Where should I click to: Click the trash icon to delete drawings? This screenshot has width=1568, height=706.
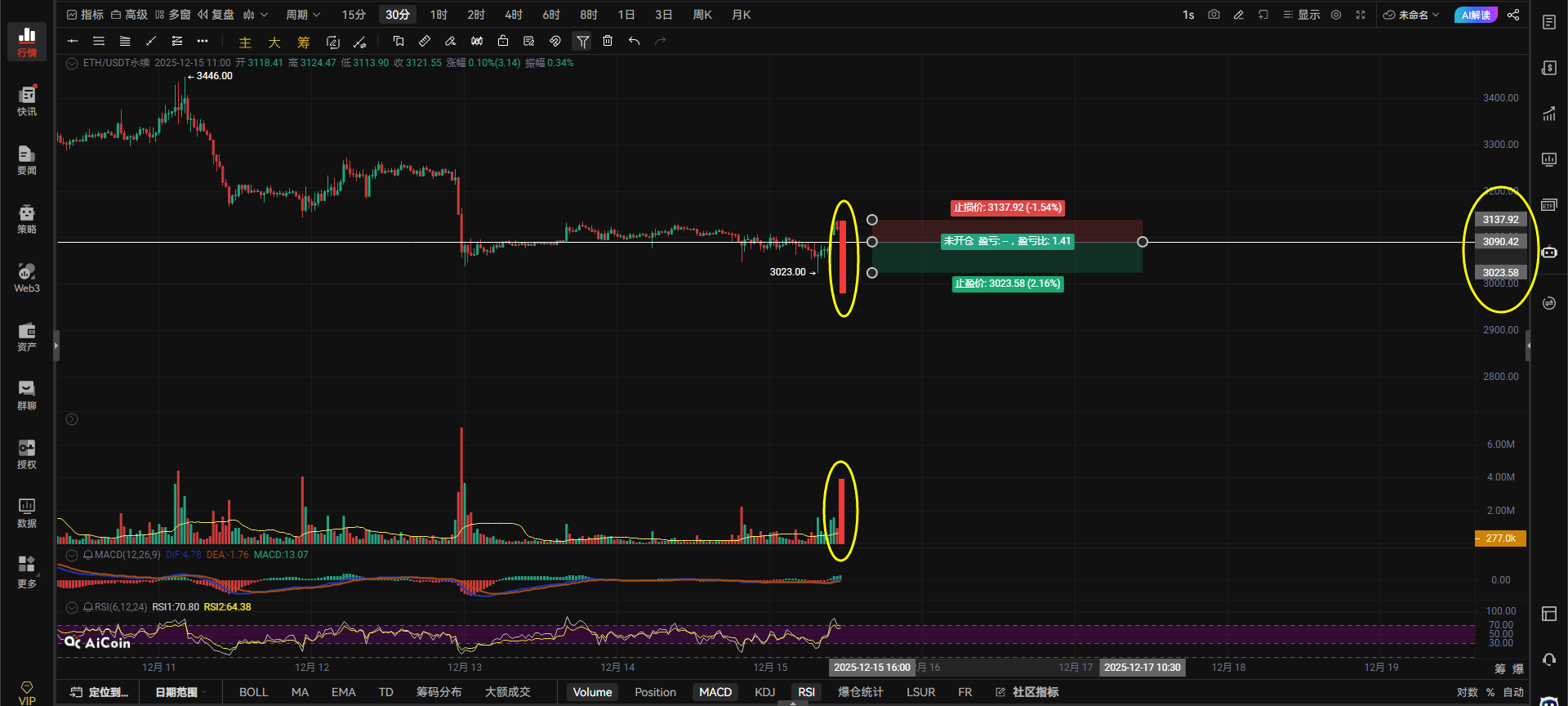point(608,41)
